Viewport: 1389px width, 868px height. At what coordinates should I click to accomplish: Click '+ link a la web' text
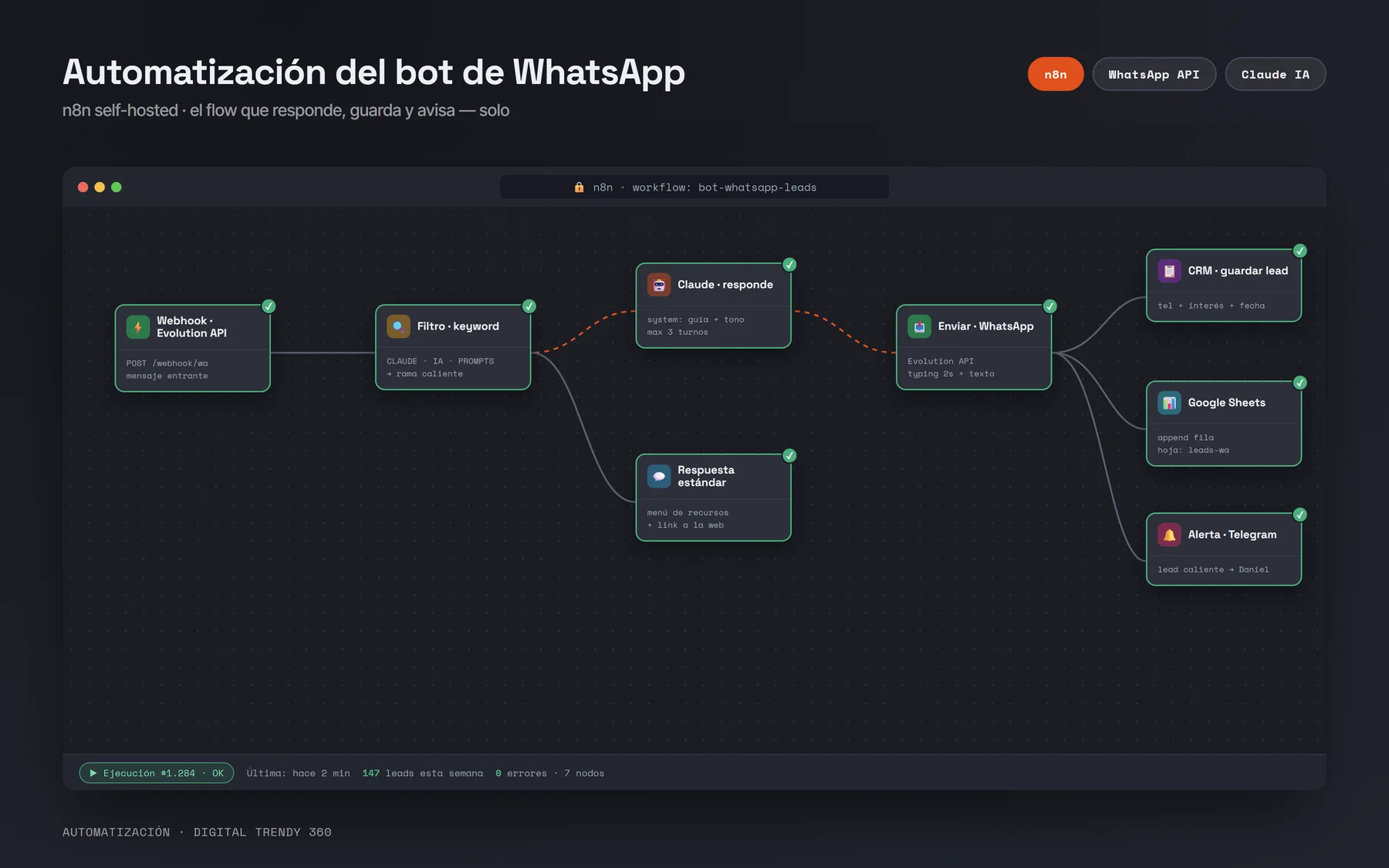point(686,525)
